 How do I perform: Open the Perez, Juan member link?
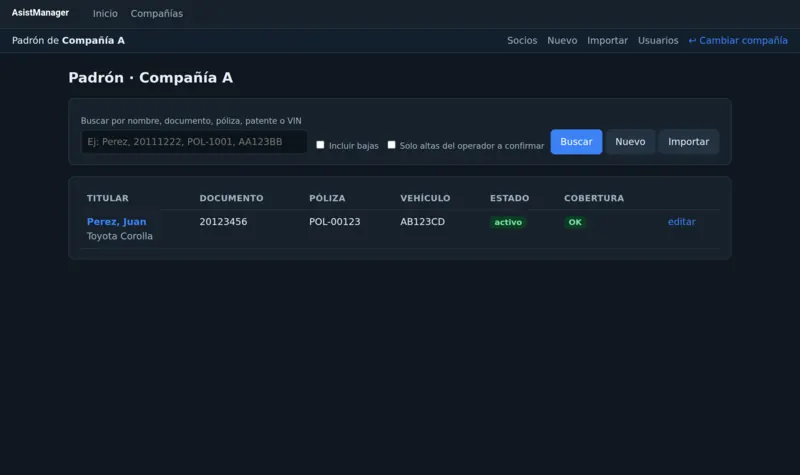116,221
